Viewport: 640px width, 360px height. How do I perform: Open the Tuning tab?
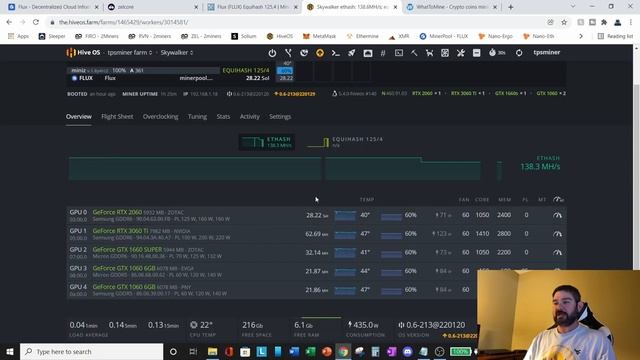(197, 117)
